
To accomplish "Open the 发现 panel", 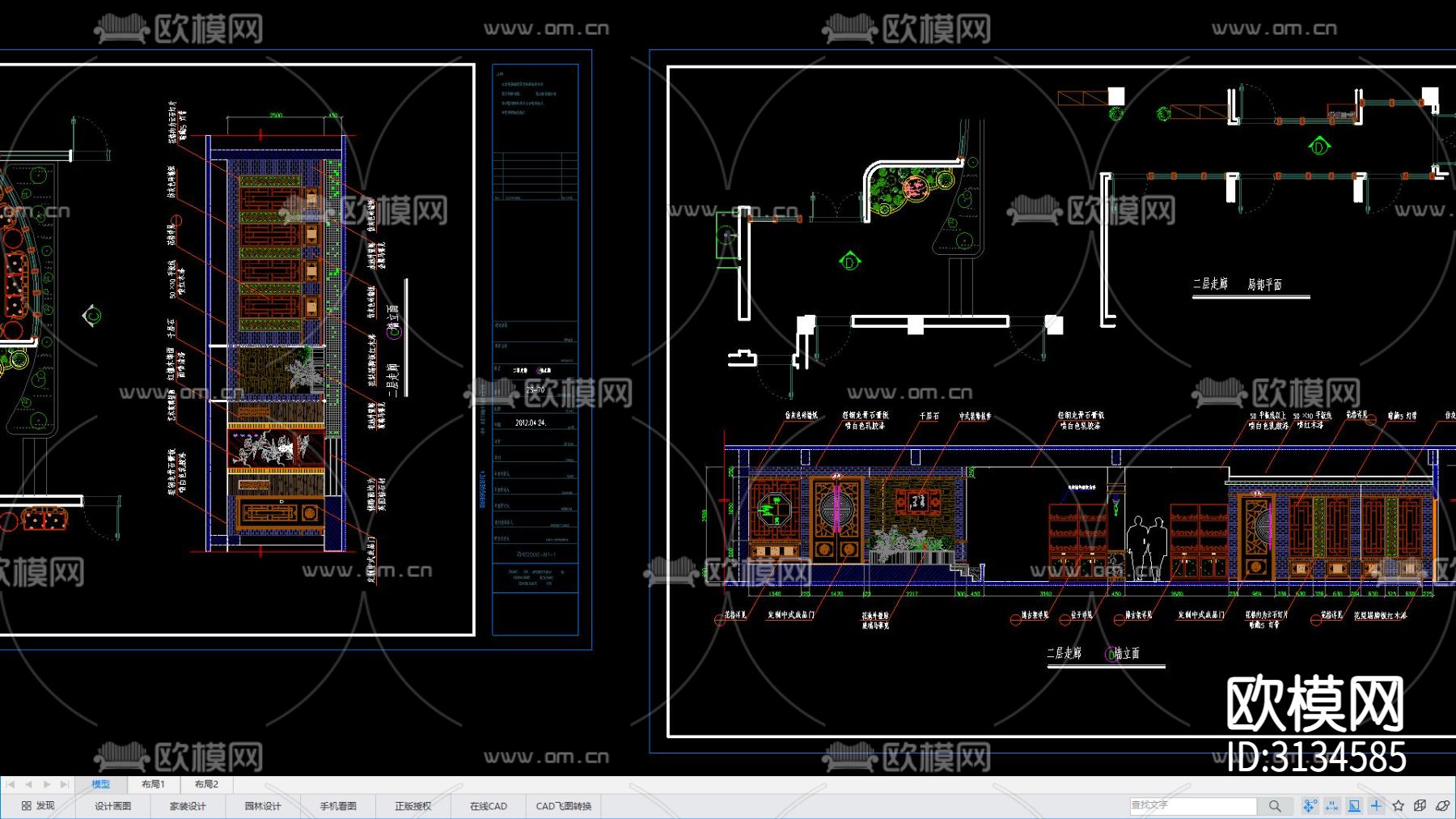I will pyautogui.click(x=38, y=806).
